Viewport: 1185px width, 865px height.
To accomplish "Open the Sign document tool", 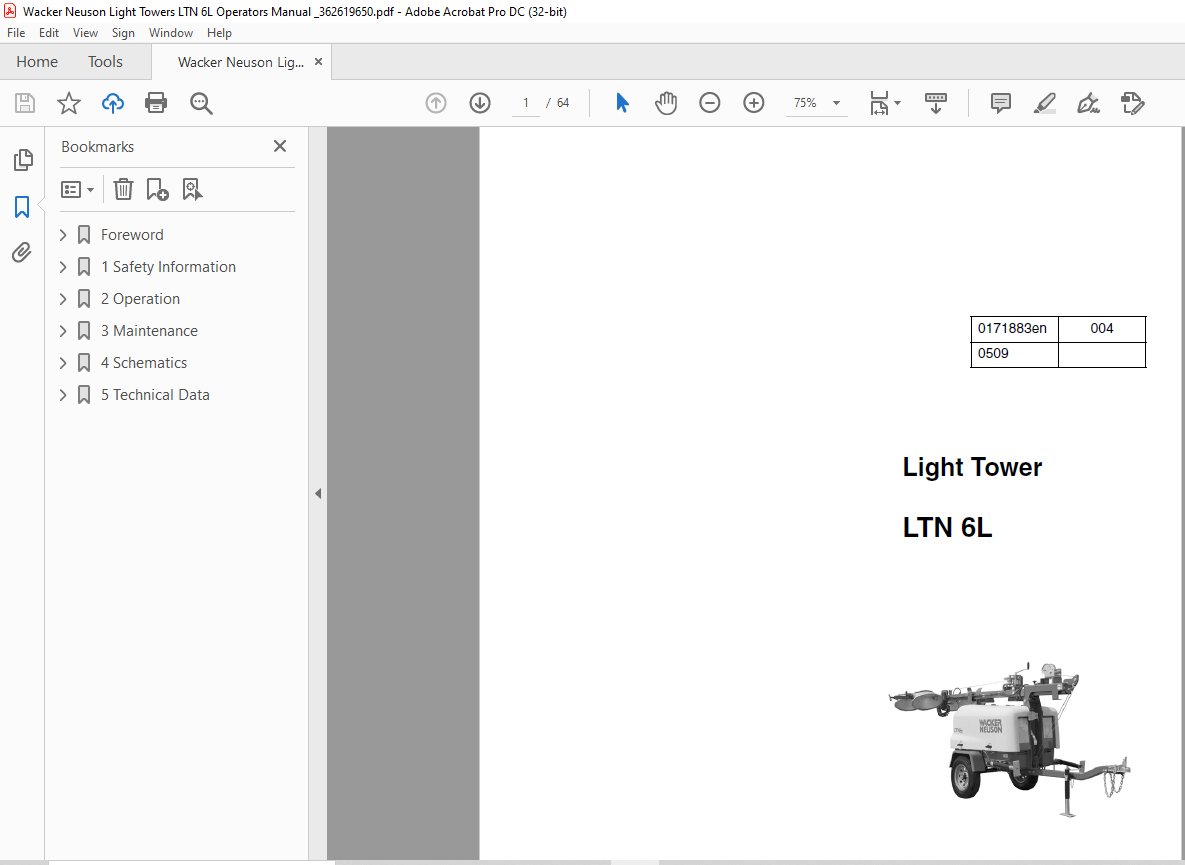I will tap(1088, 103).
